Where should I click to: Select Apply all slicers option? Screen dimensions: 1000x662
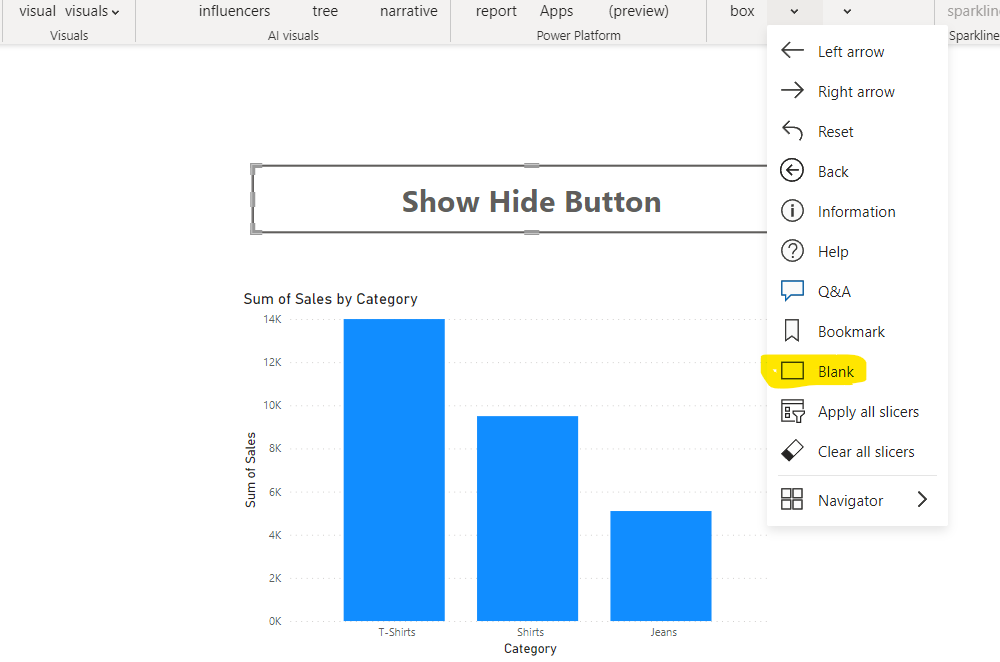[x=857, y=412]
